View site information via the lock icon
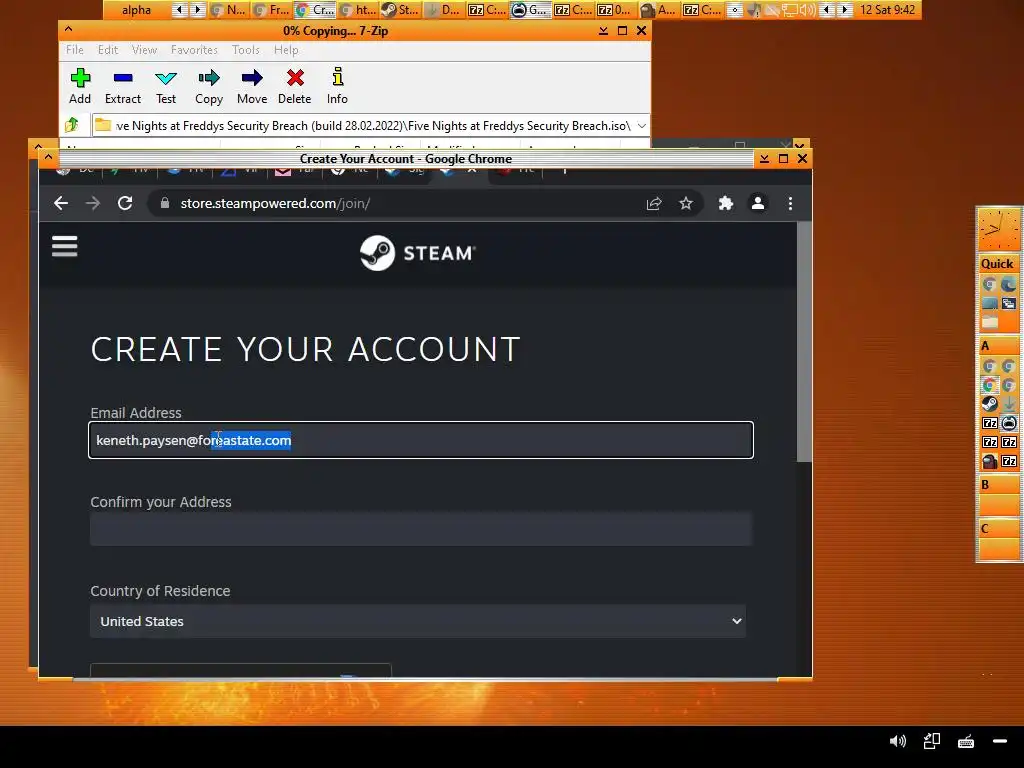This screenshot has width=1024, height=768. point(165,203)
